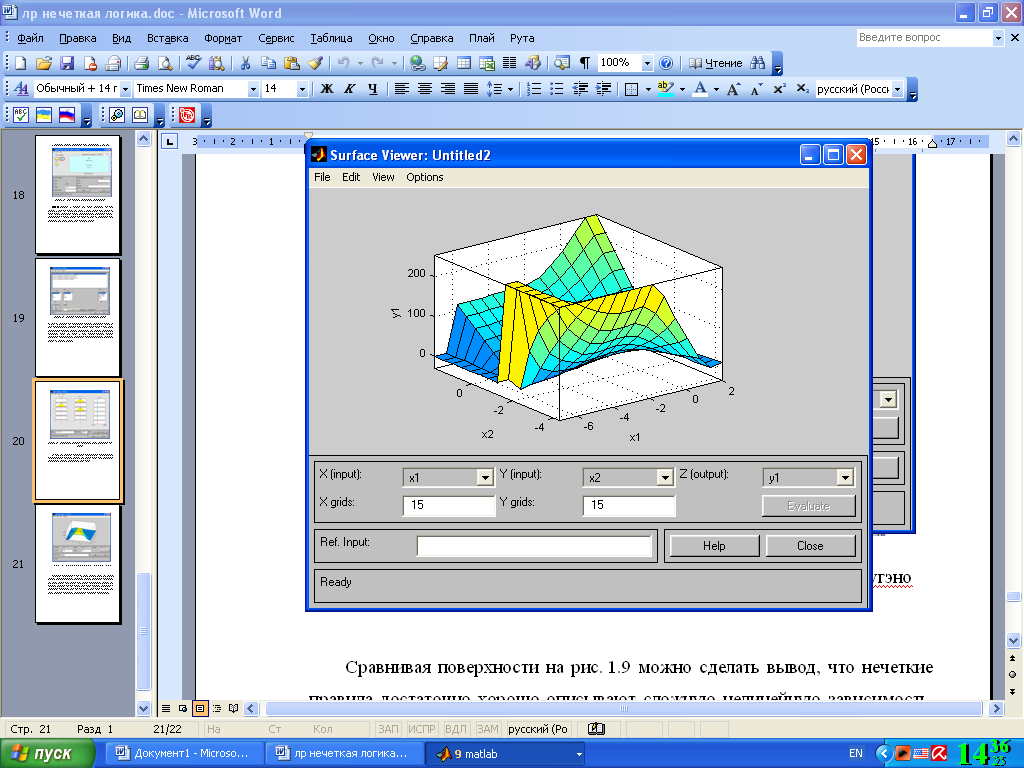Click the horizontal scrollbar thumb

624,708
